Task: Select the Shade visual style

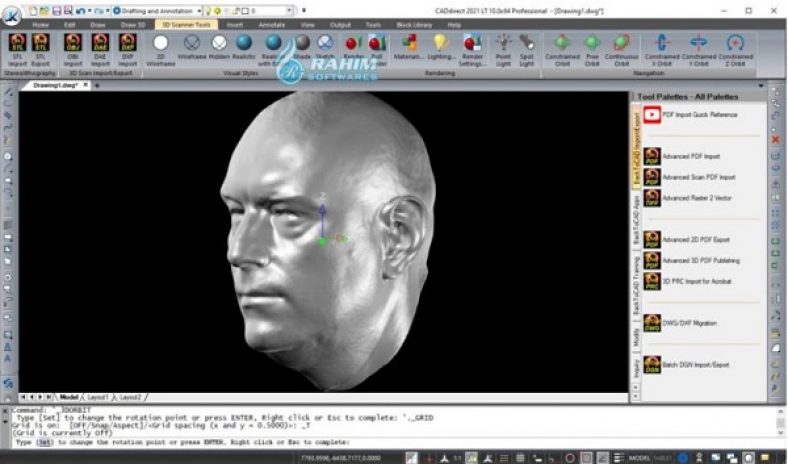Action: (302, 48)
